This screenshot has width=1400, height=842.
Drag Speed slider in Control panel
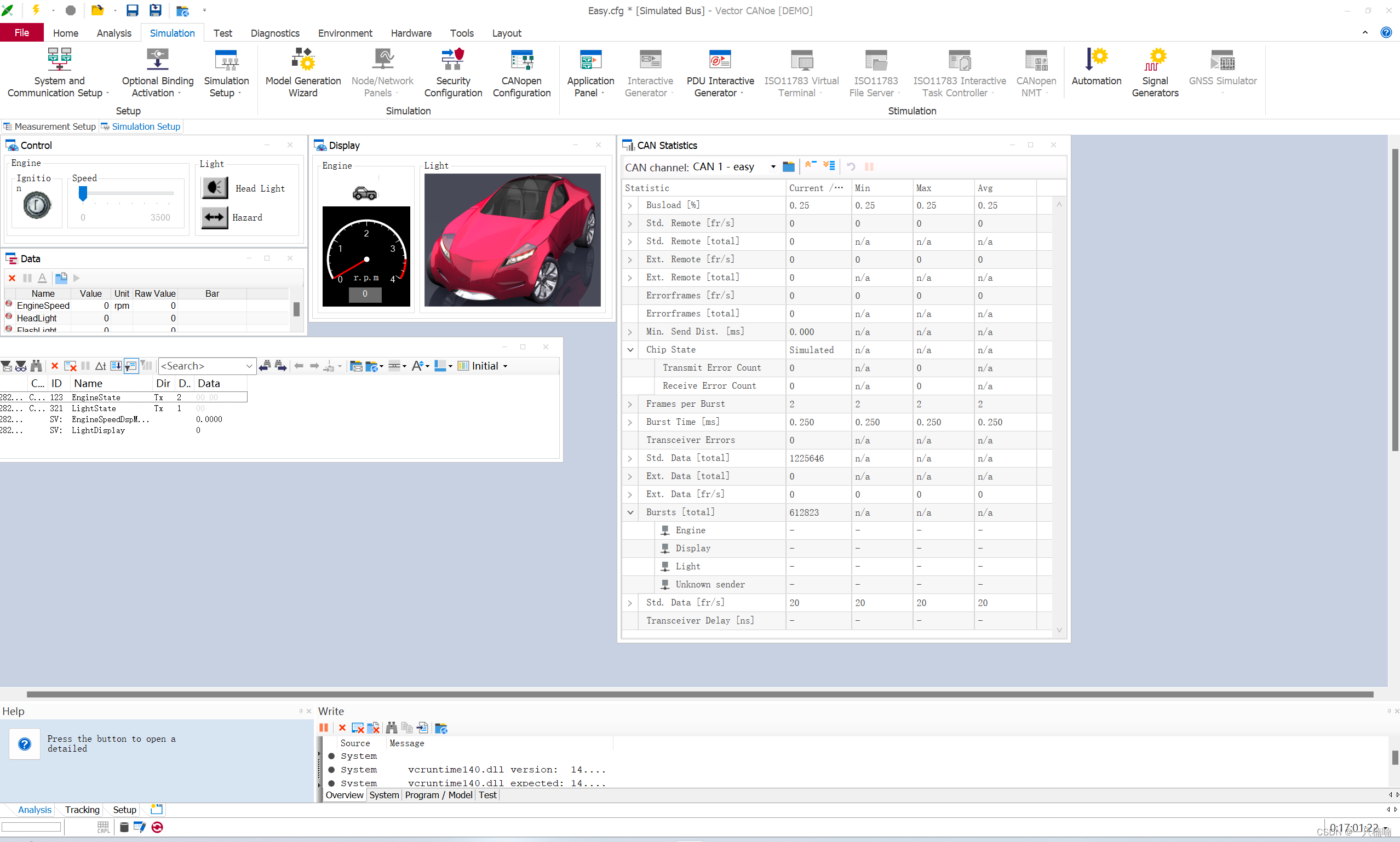pos(83,196)
